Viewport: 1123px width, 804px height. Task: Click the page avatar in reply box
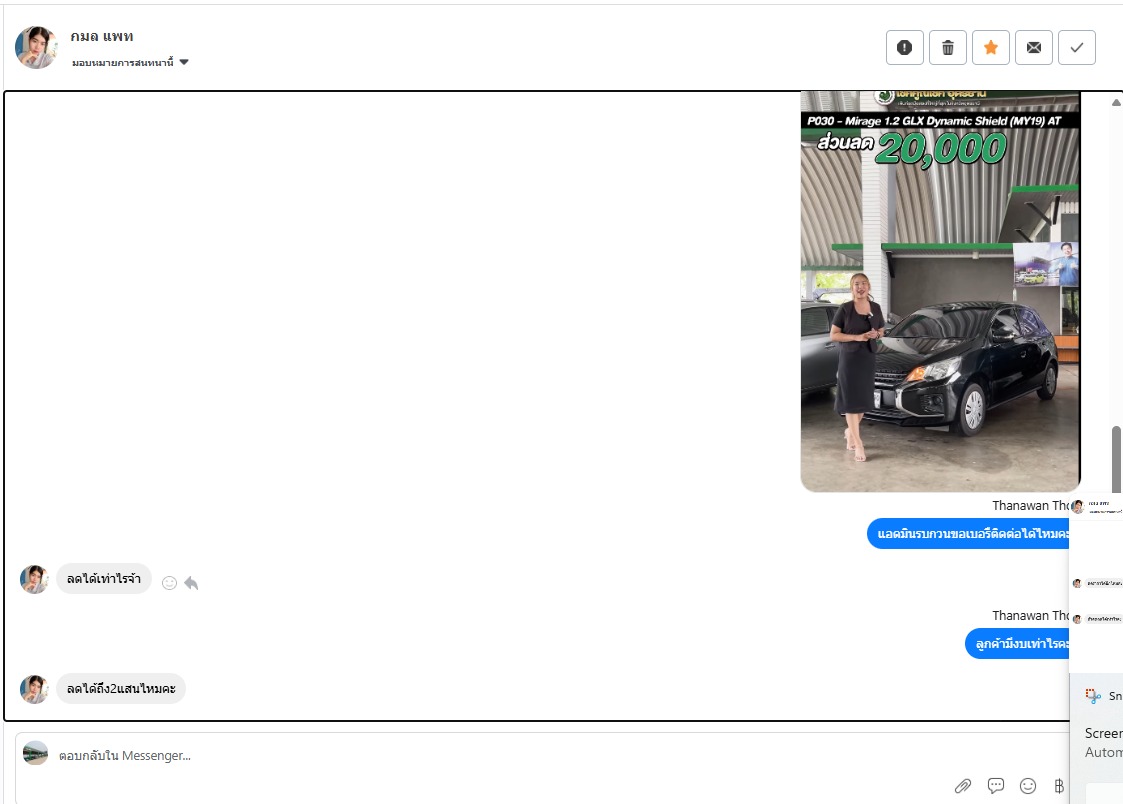pyautogui.click(x=35, y=753)
